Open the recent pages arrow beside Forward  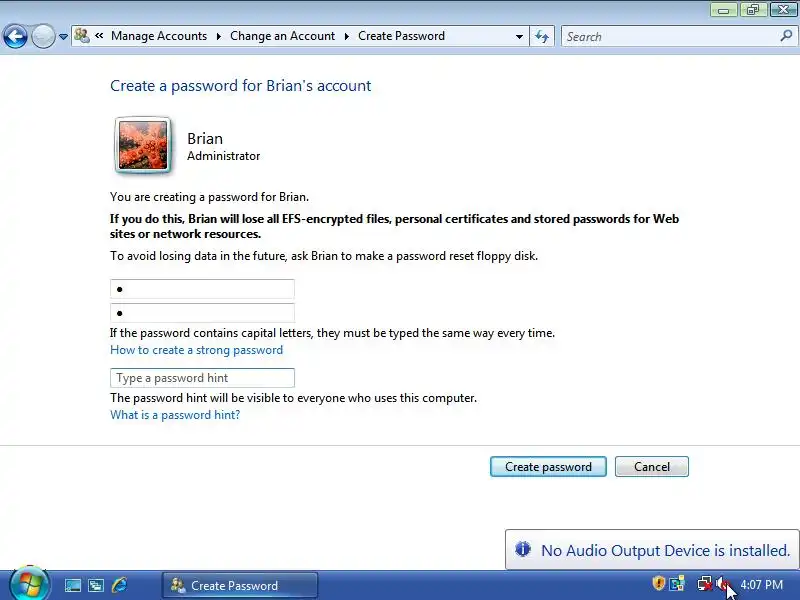point(63,37)
